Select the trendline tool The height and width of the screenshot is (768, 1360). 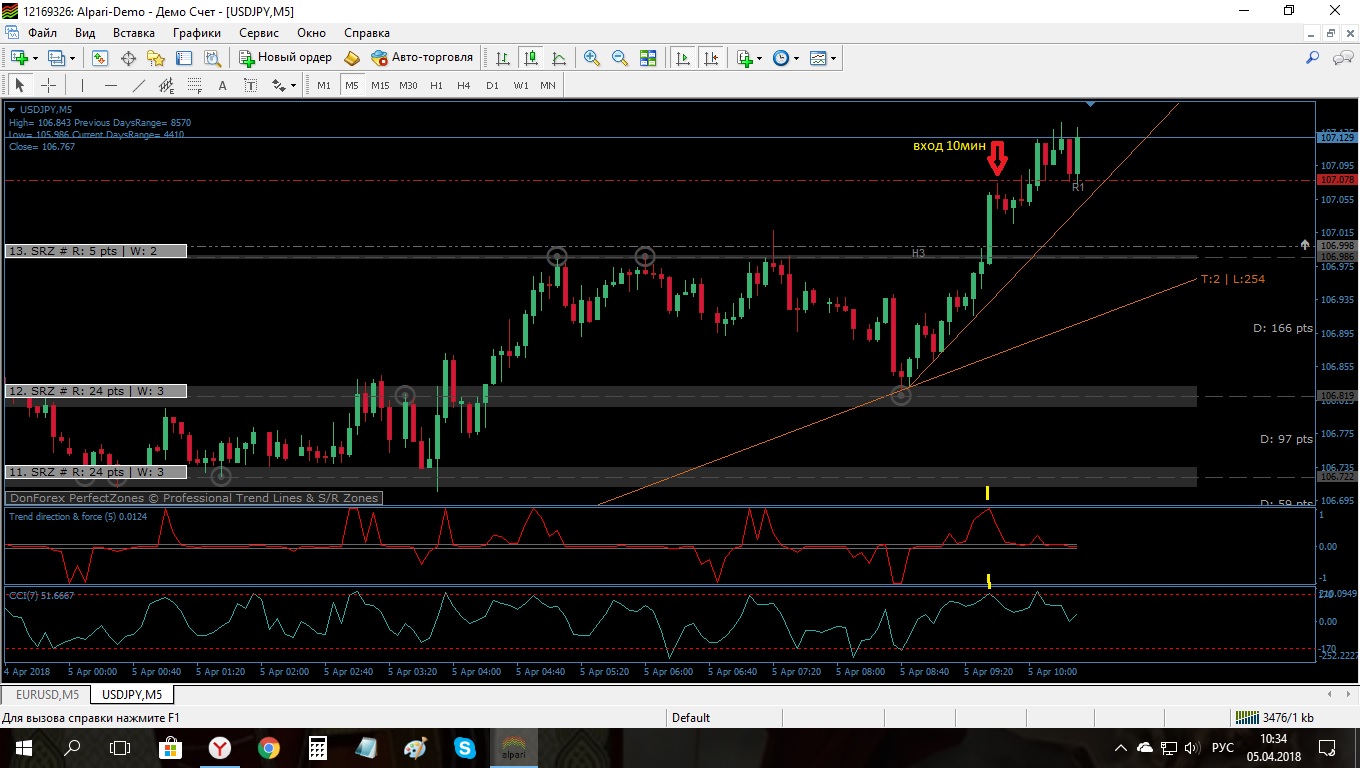(139, 85)
